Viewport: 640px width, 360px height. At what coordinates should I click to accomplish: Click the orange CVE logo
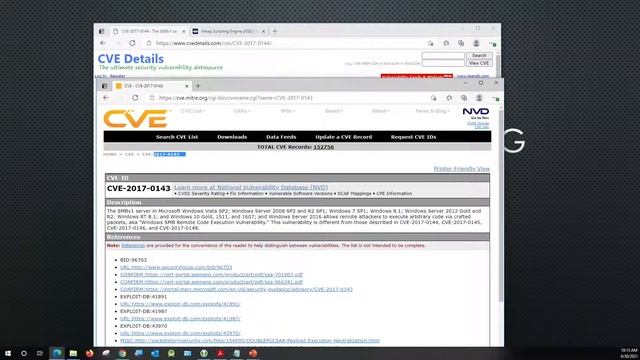pyautogui.click(x=136, y=119)
